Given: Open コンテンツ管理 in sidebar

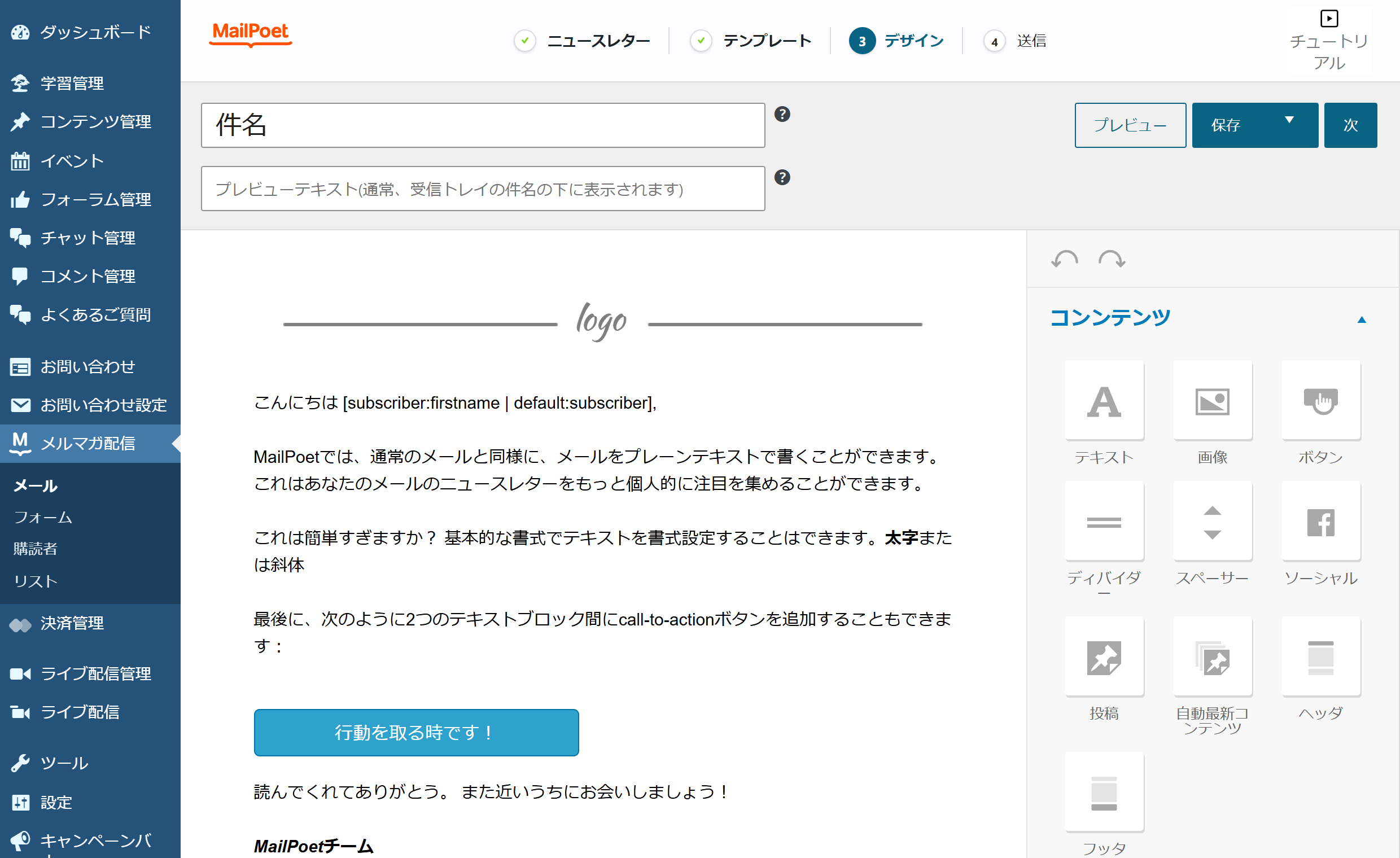Looking at the screenshot, I should tap(90, 121).
